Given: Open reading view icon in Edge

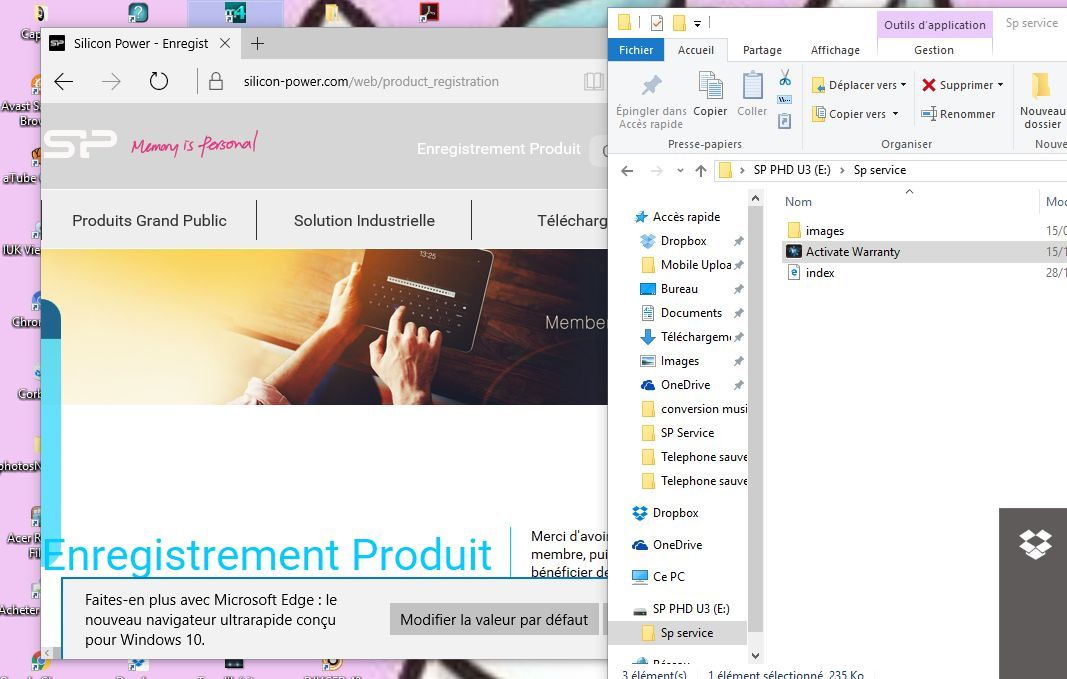Looking at the screenshot, I should point(593,82).
